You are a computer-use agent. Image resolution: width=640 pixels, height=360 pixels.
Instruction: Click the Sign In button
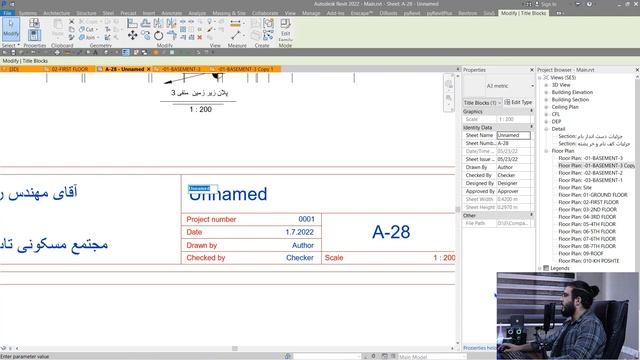546,4
